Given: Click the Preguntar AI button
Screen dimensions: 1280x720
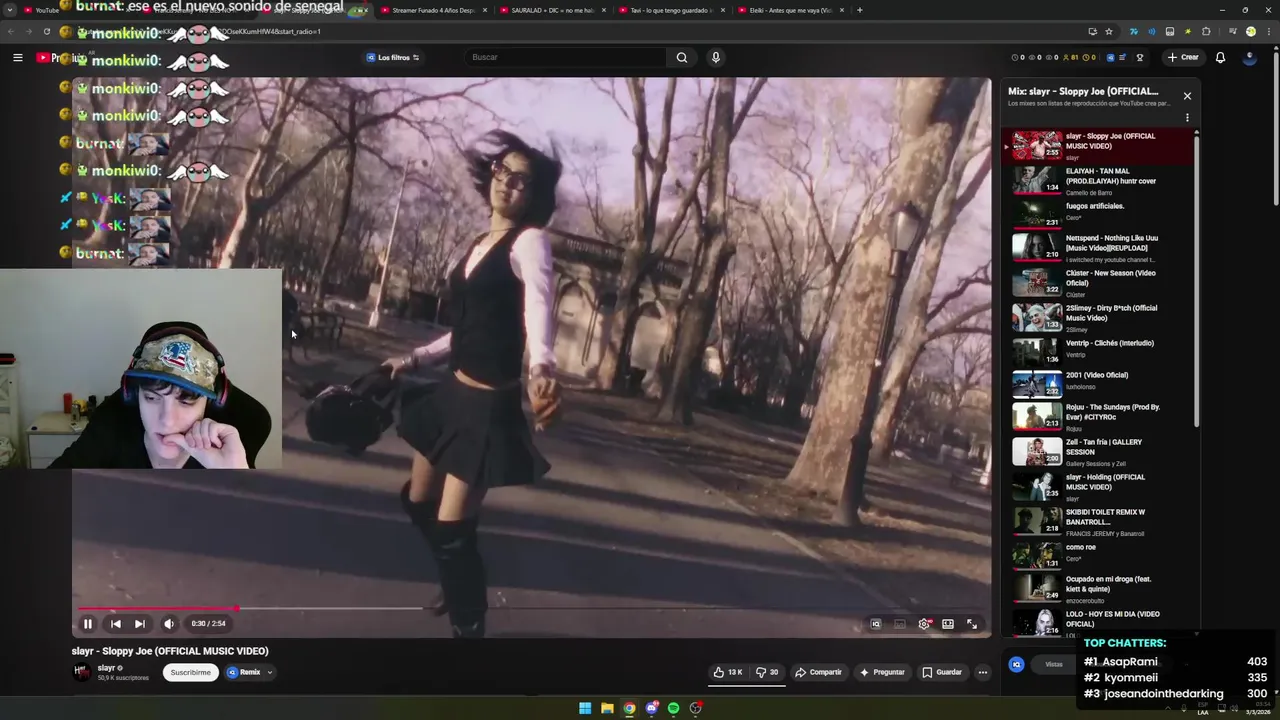Looking at the screenshot, I should pos(882,672).
